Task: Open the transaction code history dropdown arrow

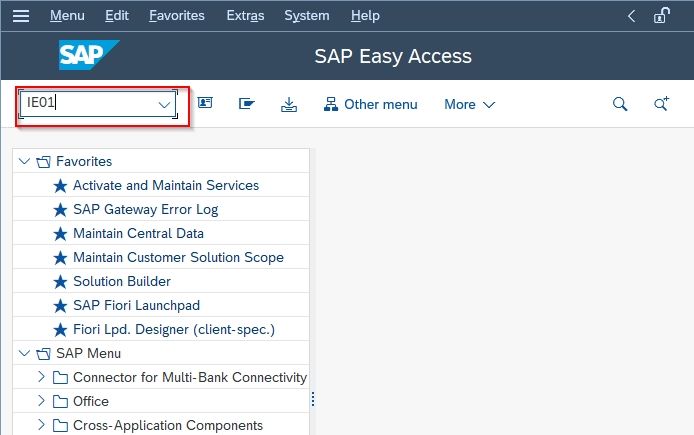Action: point(164,104)
